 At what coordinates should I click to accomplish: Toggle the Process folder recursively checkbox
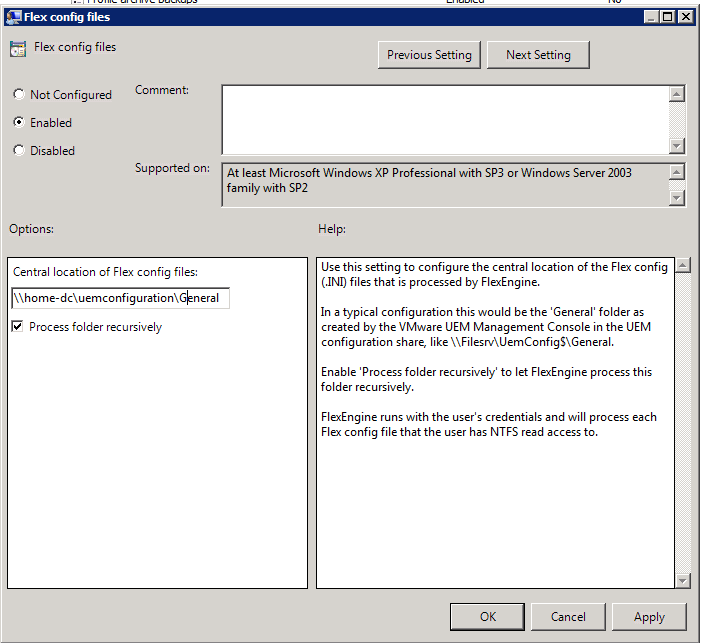click(18, 327)
